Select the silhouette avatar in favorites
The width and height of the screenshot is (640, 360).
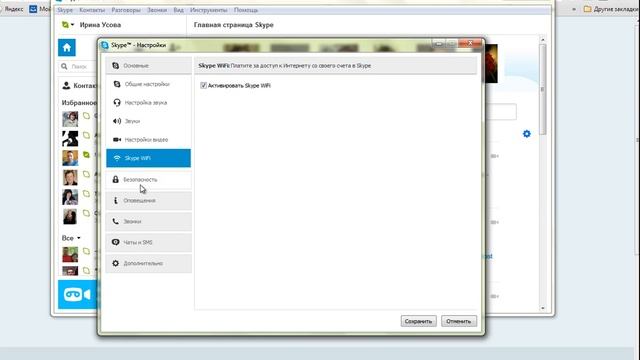pos(70,139)
